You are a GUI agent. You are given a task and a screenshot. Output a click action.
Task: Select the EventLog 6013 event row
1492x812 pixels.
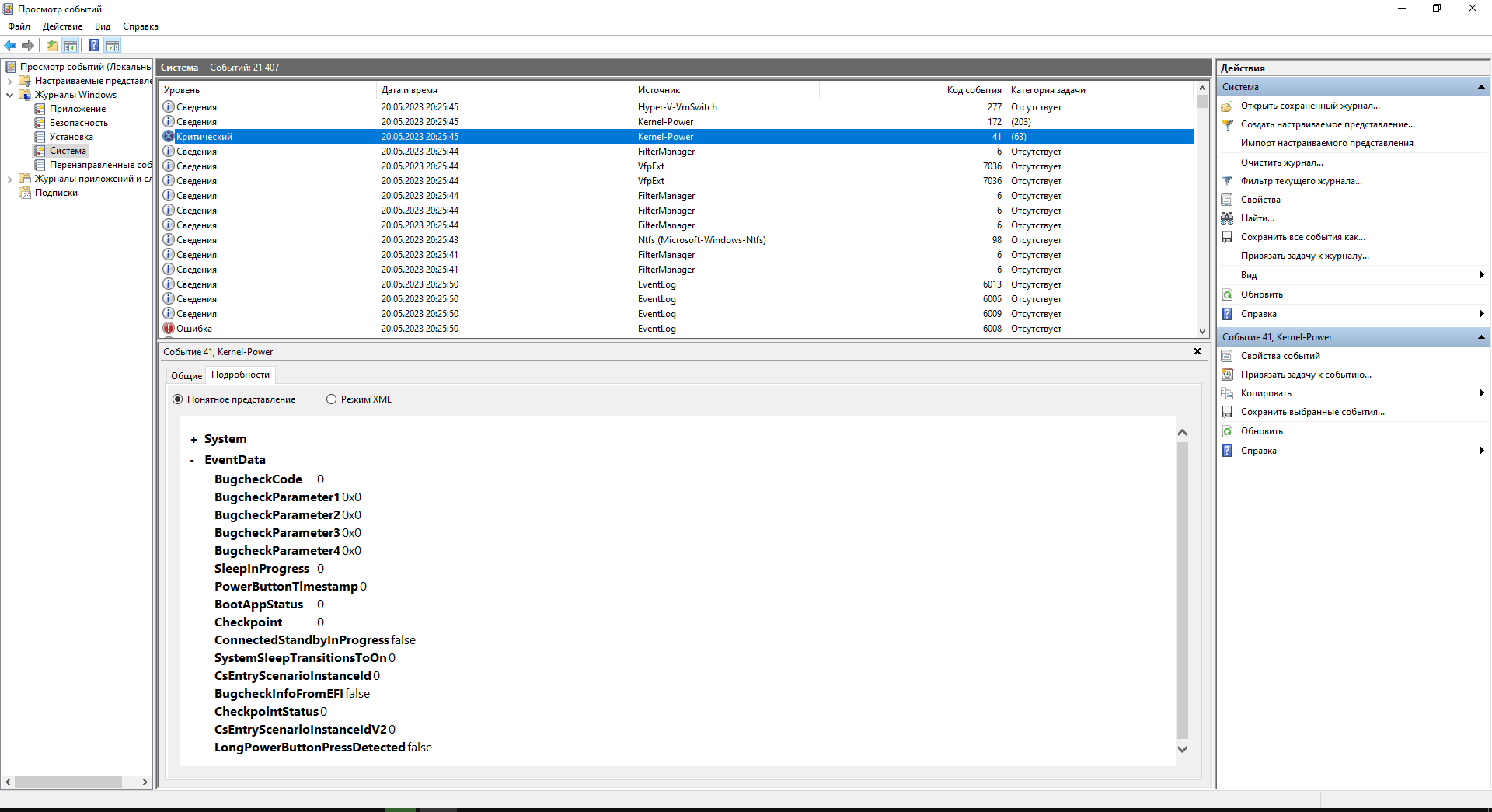pyautogui.click(x=676, y=284)
